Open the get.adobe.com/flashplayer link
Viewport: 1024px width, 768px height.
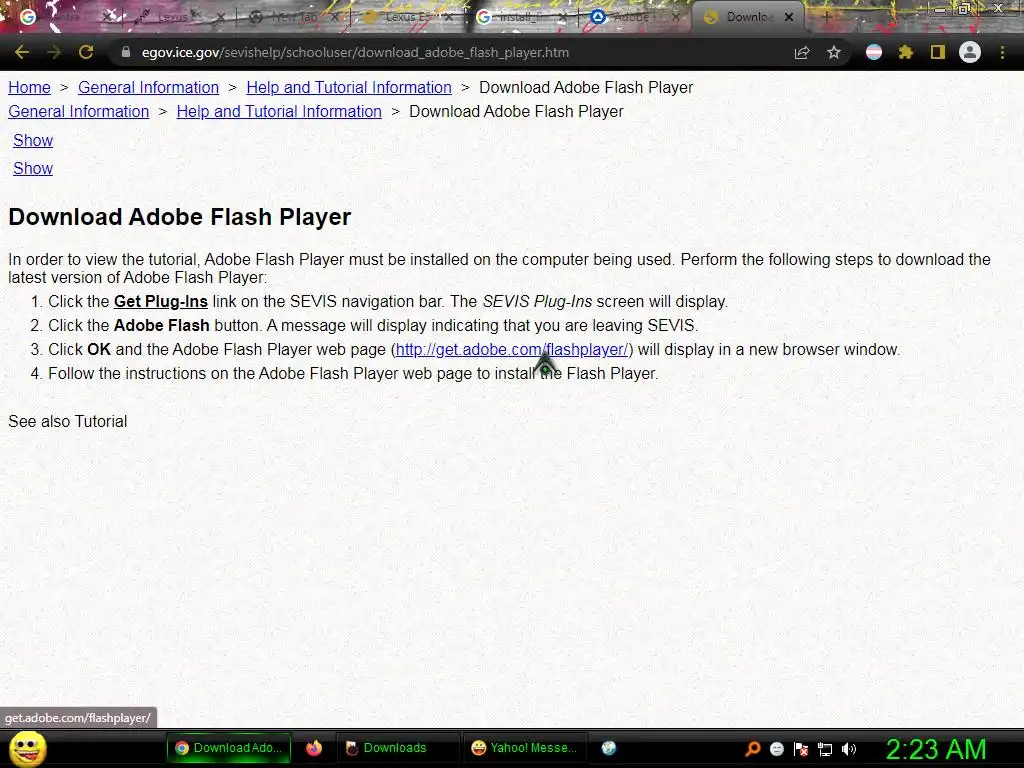(x=511, y=349)
